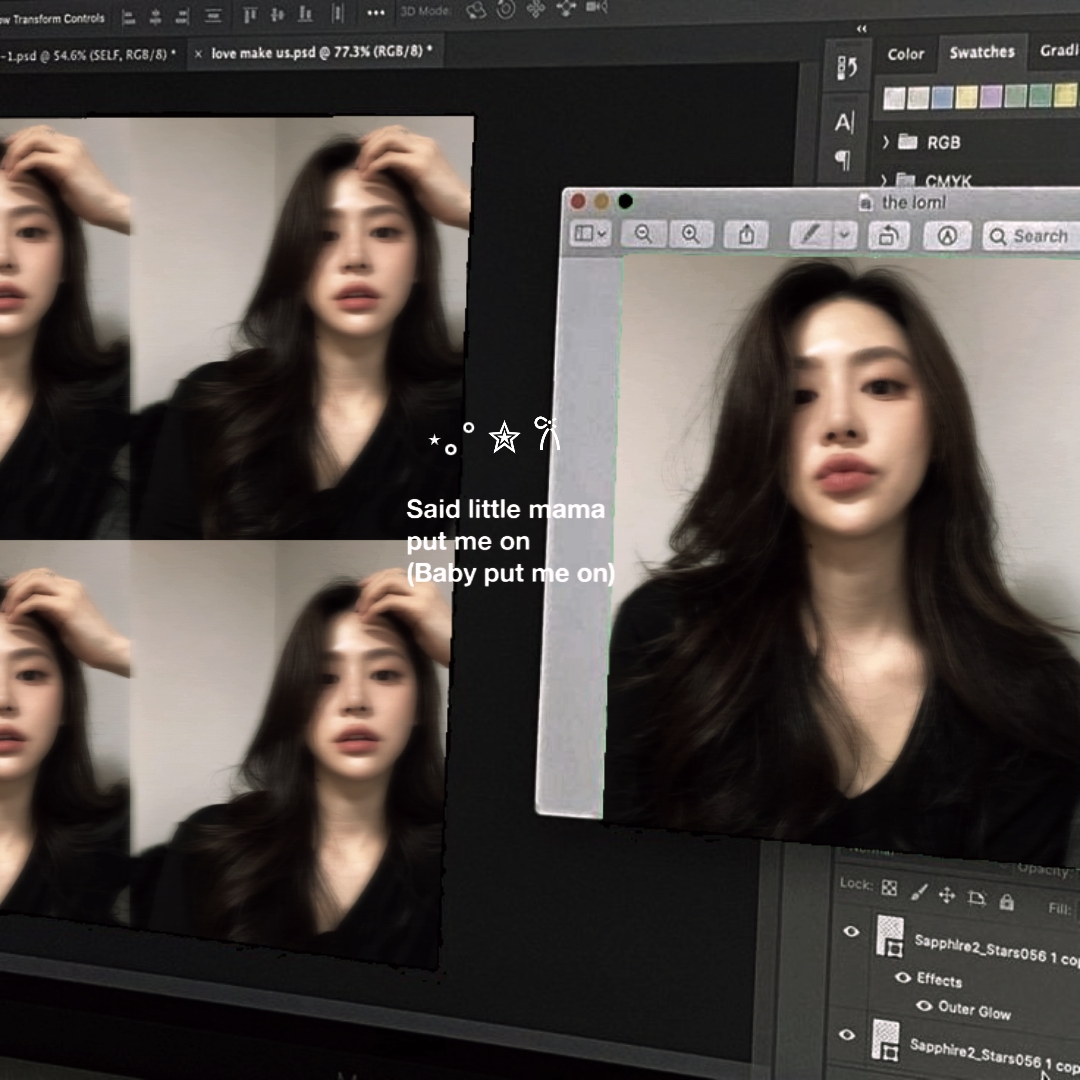Hide the top Sapphire2_Stars056 layer
The width and height of the screenshot is (1080, 1080).
(x=852, y=931)
